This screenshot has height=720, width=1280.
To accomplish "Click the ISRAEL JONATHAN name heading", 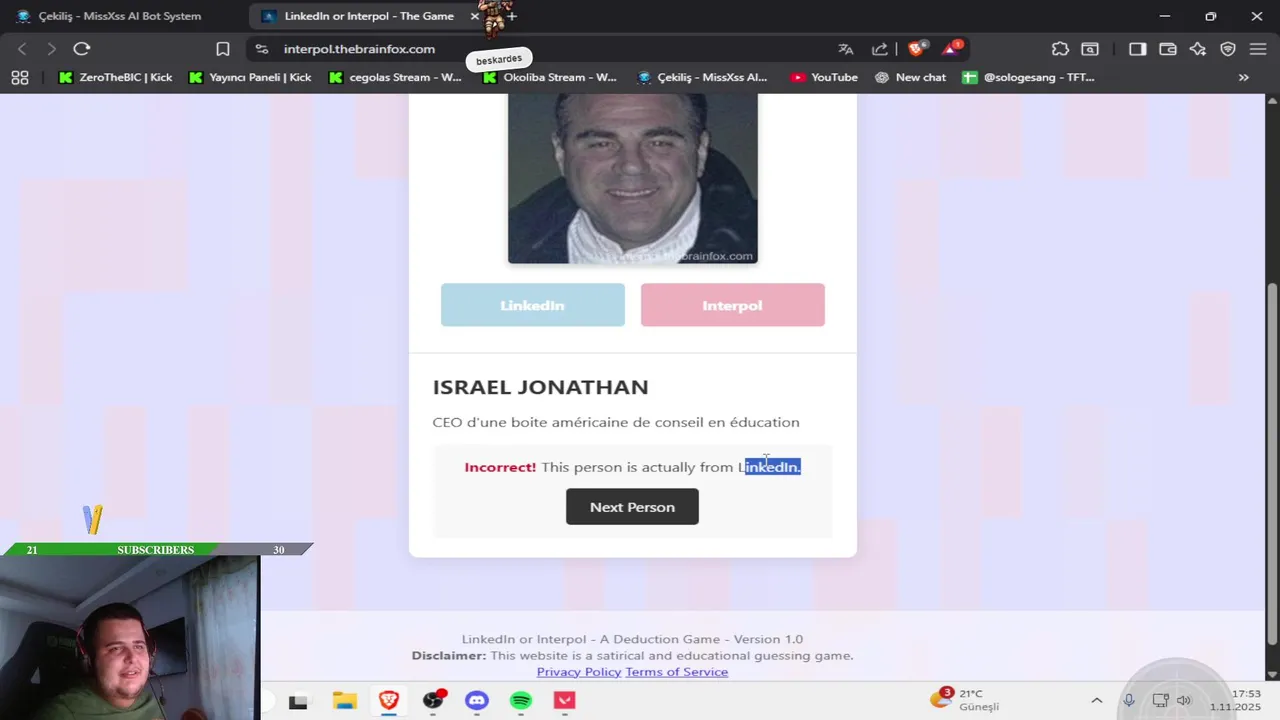I will [x=540, y=387].
